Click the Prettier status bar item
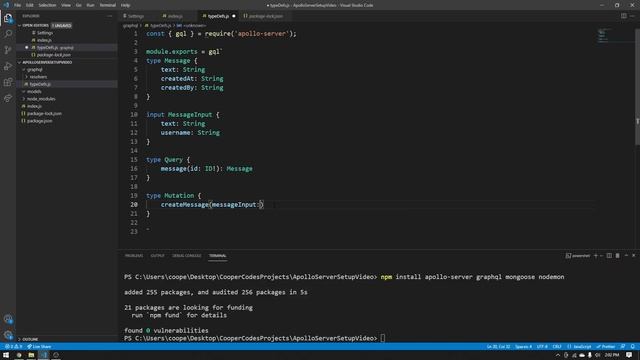 [606, 347]
